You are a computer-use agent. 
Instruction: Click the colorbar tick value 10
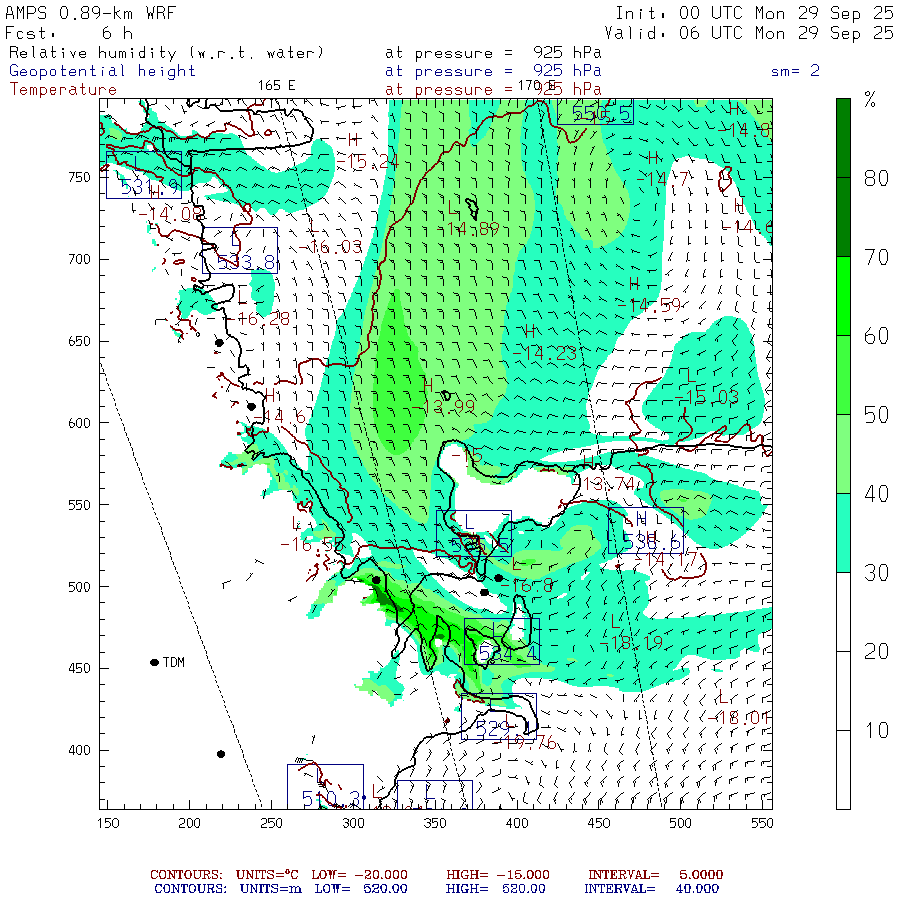point(876,730)
